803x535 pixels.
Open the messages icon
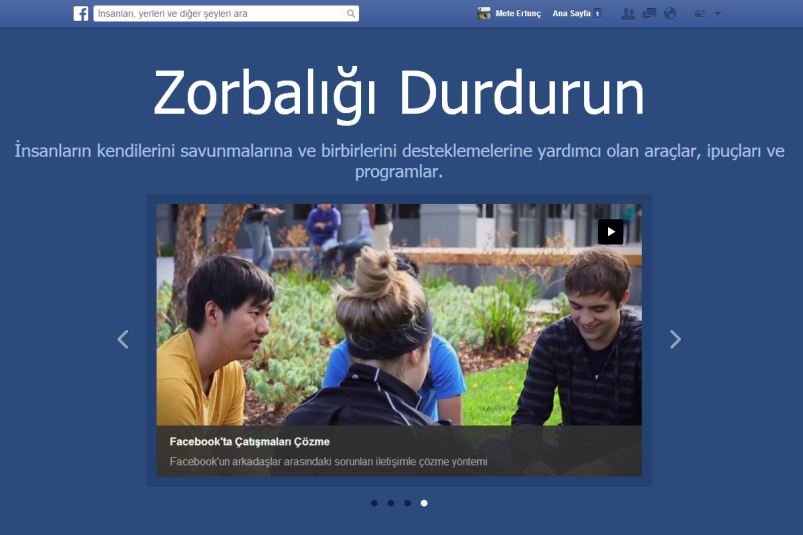click(649, 14)
